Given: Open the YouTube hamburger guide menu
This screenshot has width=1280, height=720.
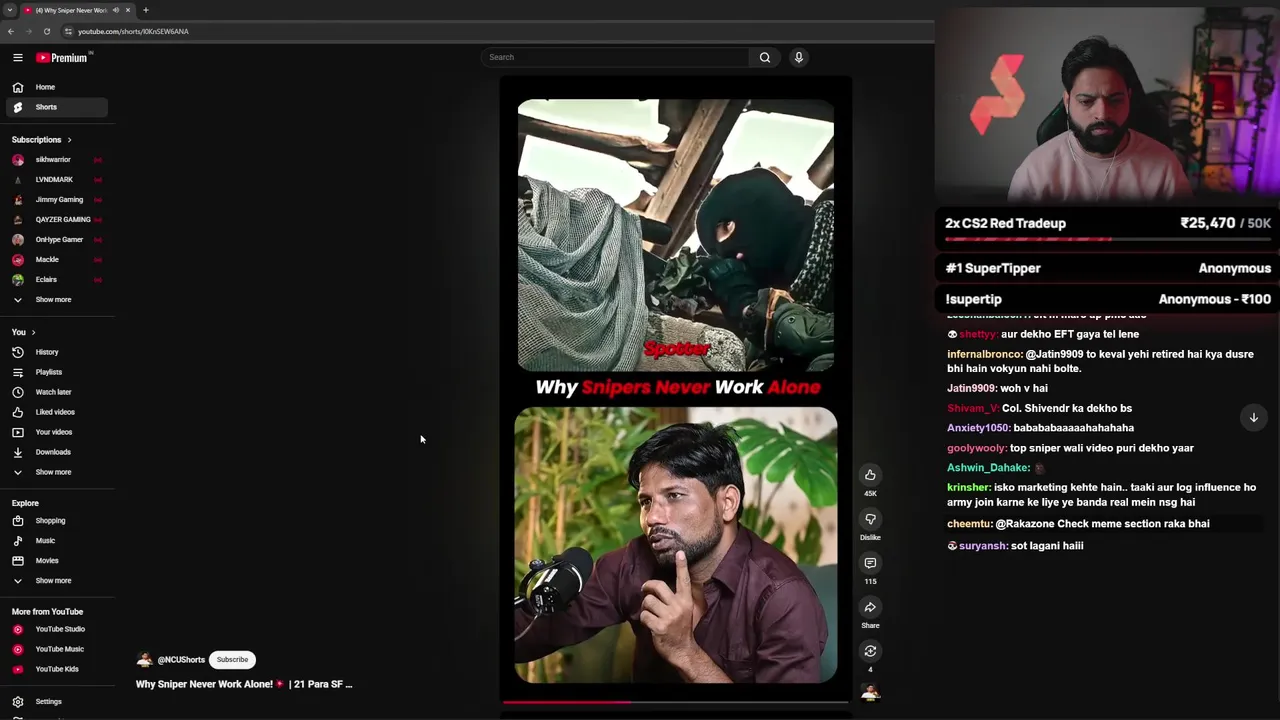Looking at the screenshot, I should tap(18, 58).
